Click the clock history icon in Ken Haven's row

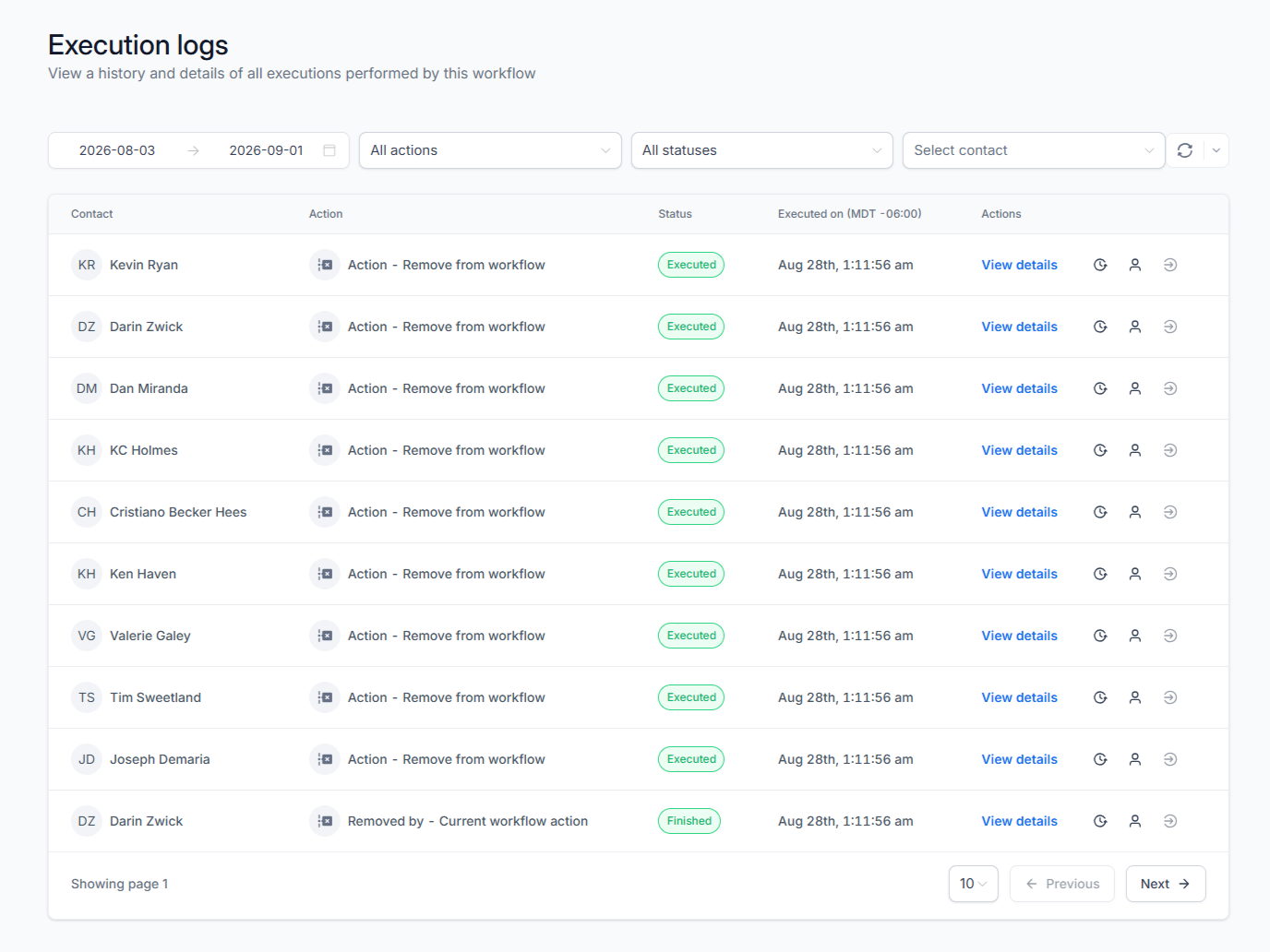pos(1100,574)
